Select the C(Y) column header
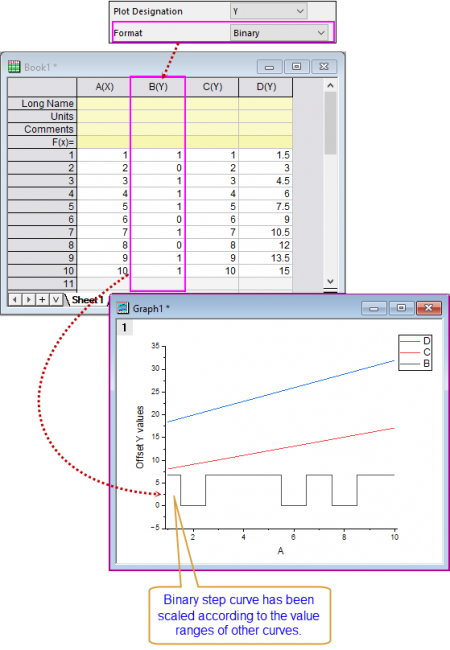 [212, 87]
